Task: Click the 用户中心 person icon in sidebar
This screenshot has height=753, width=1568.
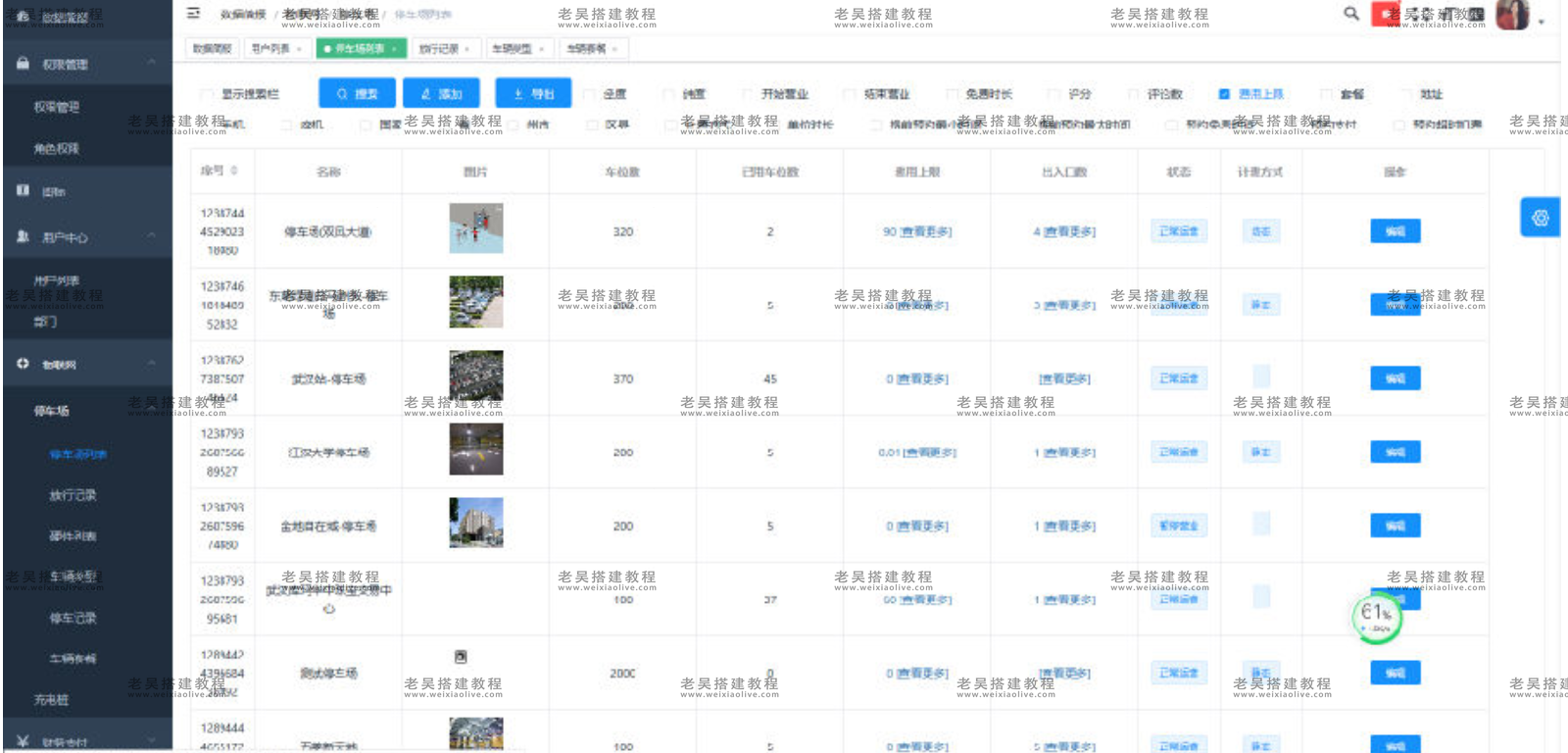Action: pos(23,236)
